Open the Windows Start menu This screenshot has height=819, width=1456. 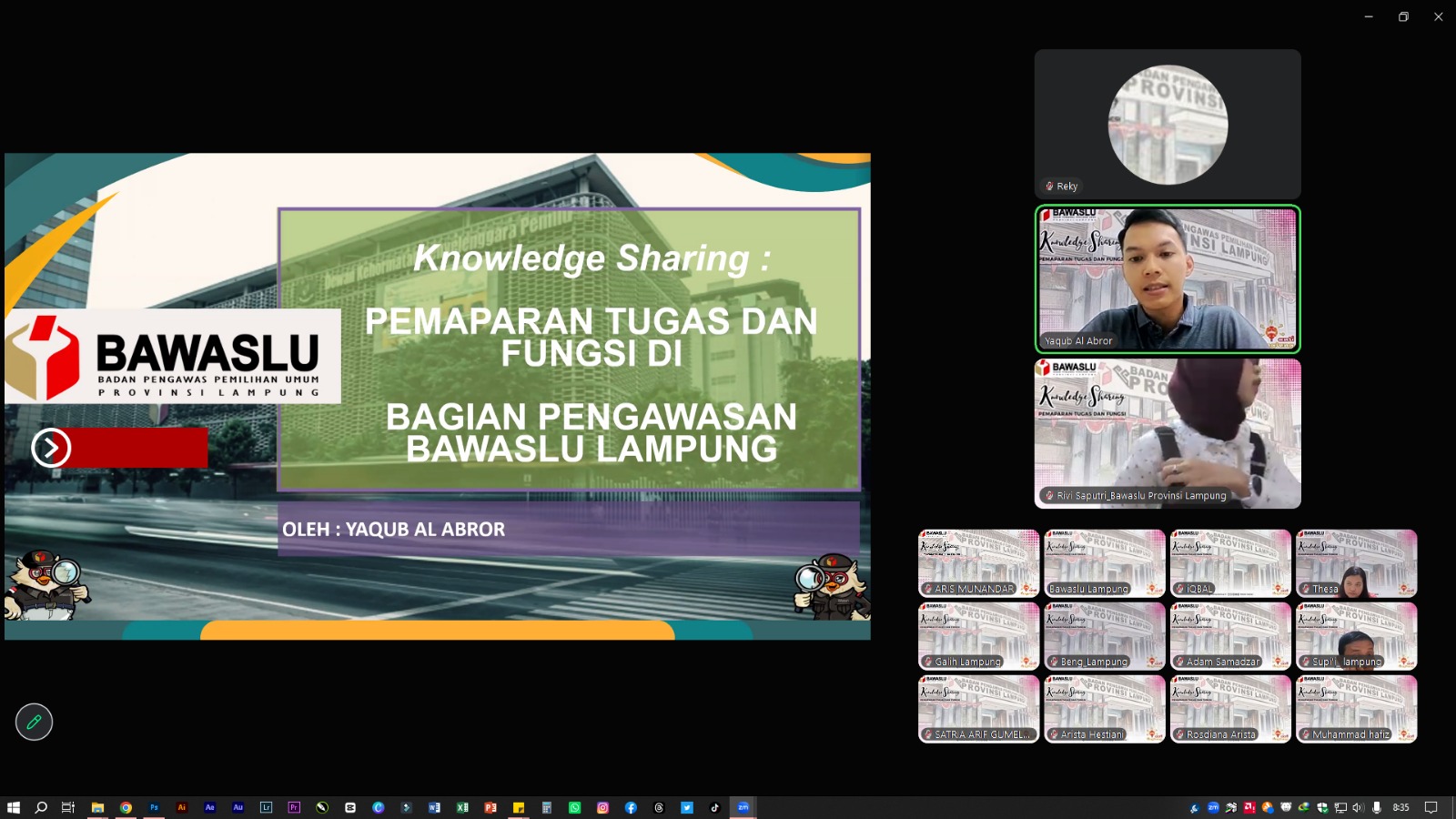tap(13, 807)
